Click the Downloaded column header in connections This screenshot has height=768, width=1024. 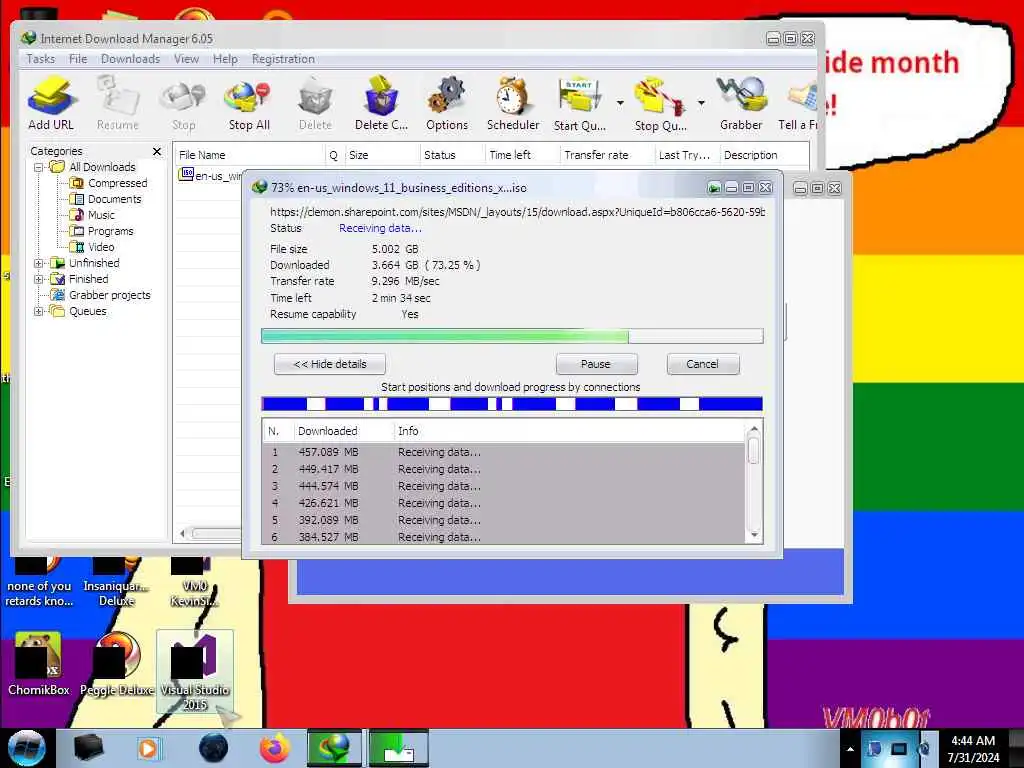(342, 431)
